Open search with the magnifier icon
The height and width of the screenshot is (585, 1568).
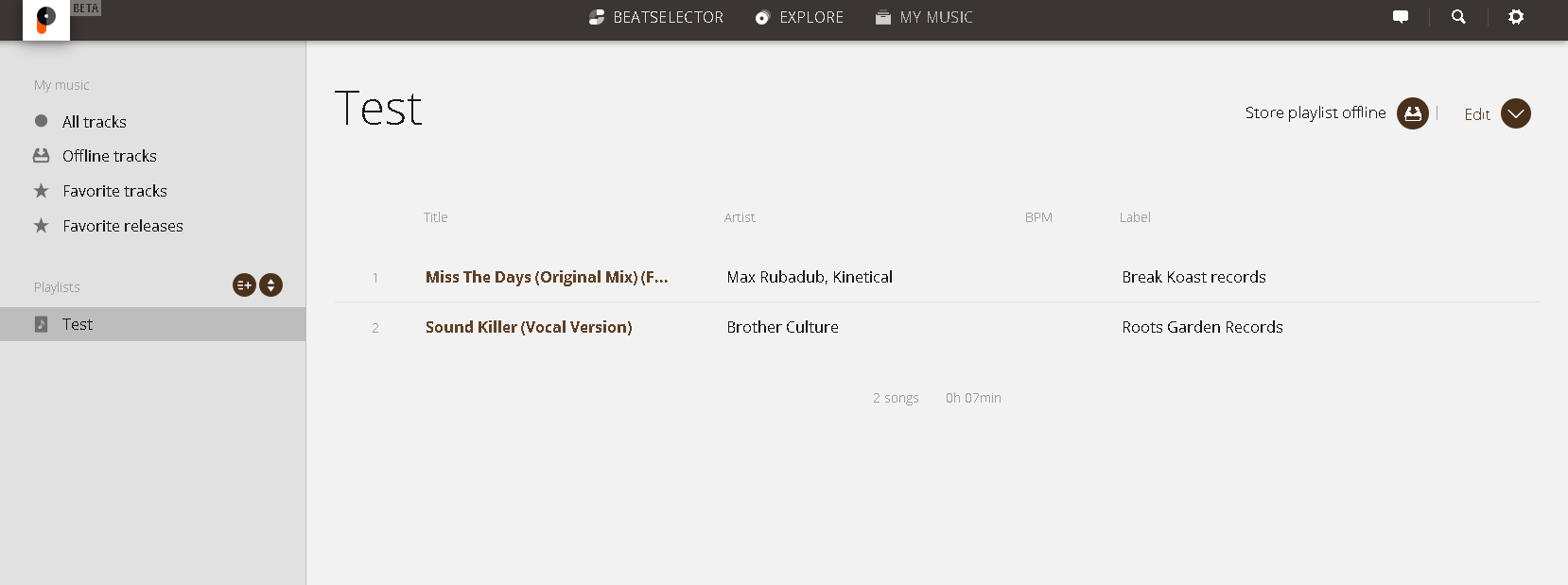click(x=1458, y=17)
